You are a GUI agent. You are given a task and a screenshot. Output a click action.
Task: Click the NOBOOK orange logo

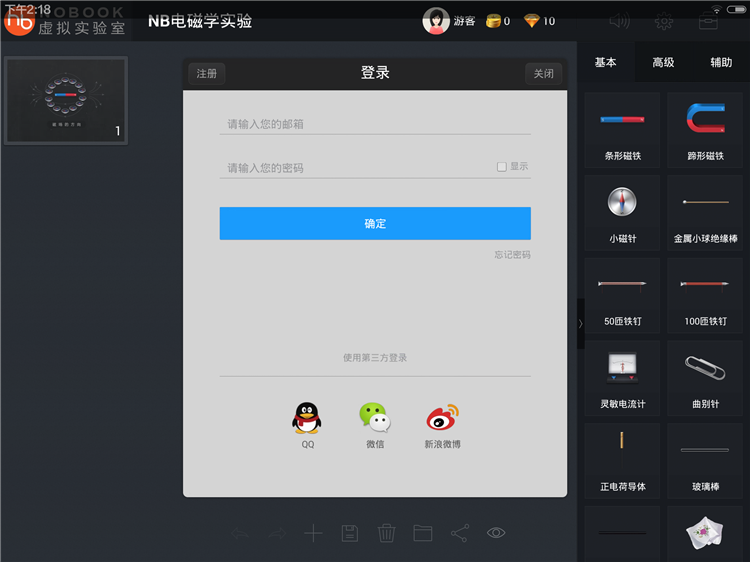(19, 20)
